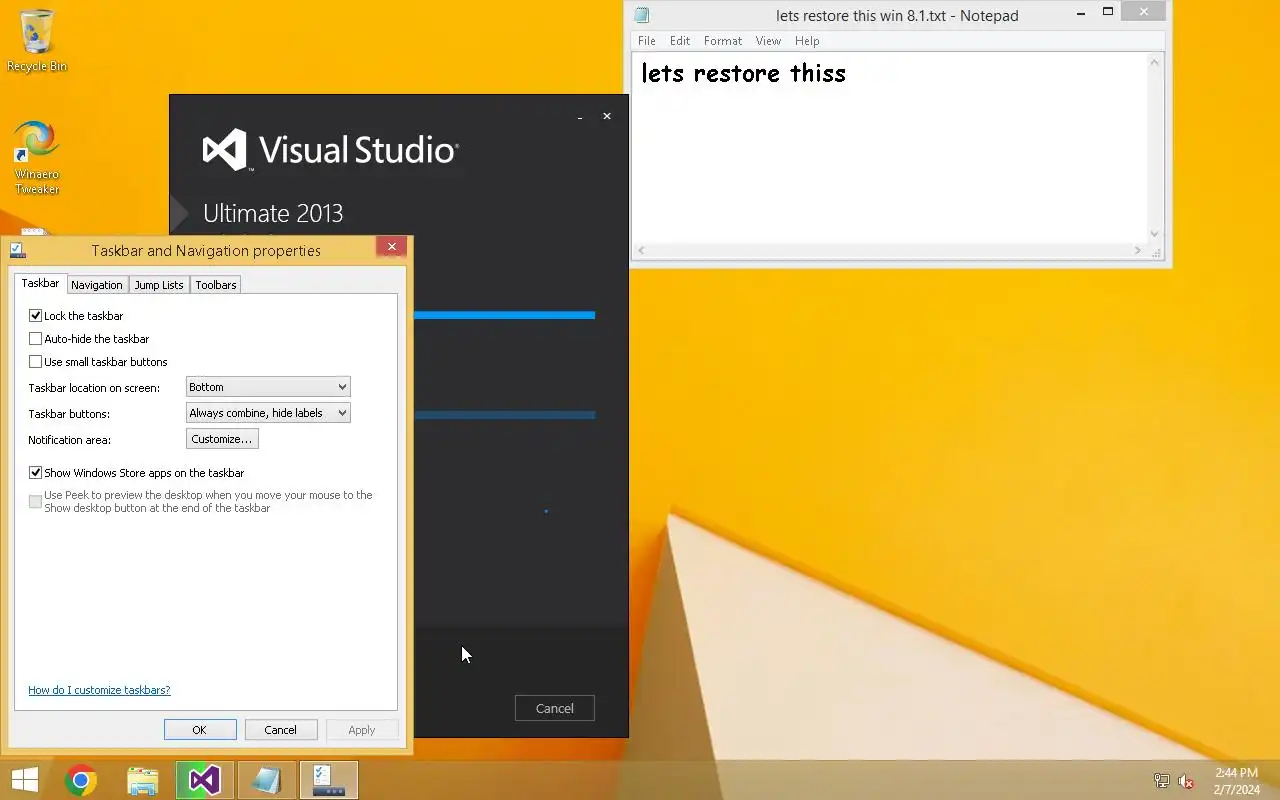Image resolution: width=1280 pixels, height=800 pixels.
Task: Enable Auto-hide the taskbar
Action: coord(36,338)
